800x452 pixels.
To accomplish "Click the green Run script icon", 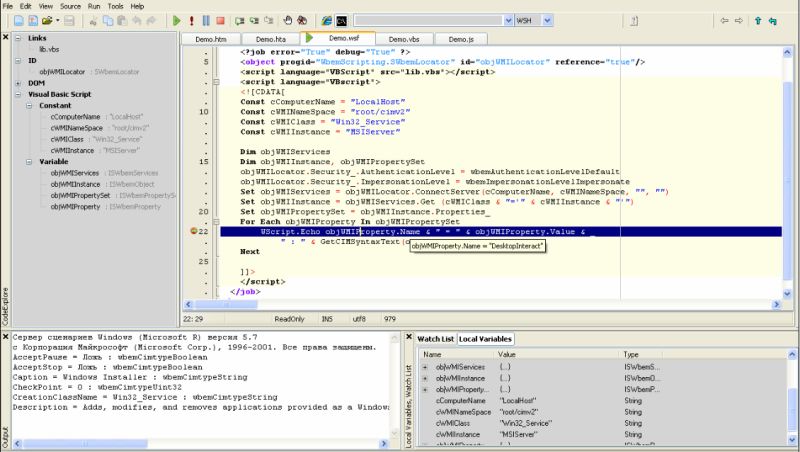I will [x=176, y=20].
